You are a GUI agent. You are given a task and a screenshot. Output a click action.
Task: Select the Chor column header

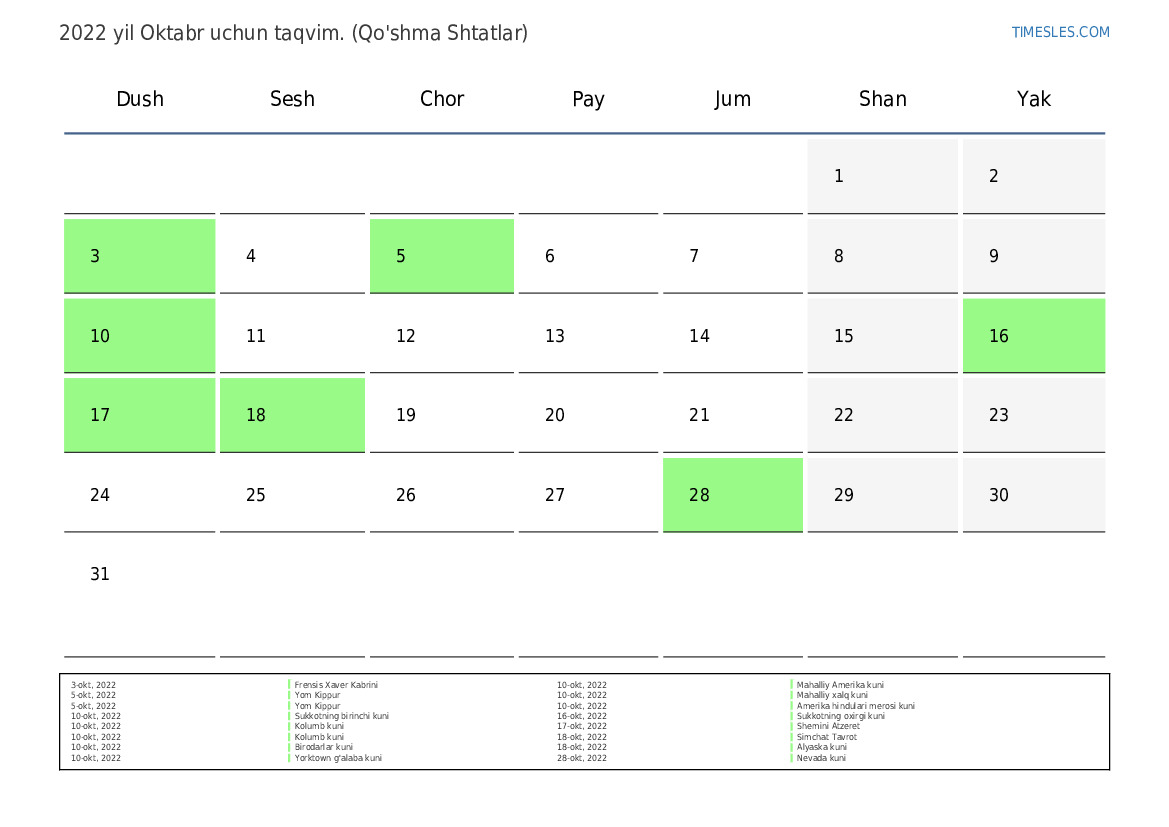(442, 99)
